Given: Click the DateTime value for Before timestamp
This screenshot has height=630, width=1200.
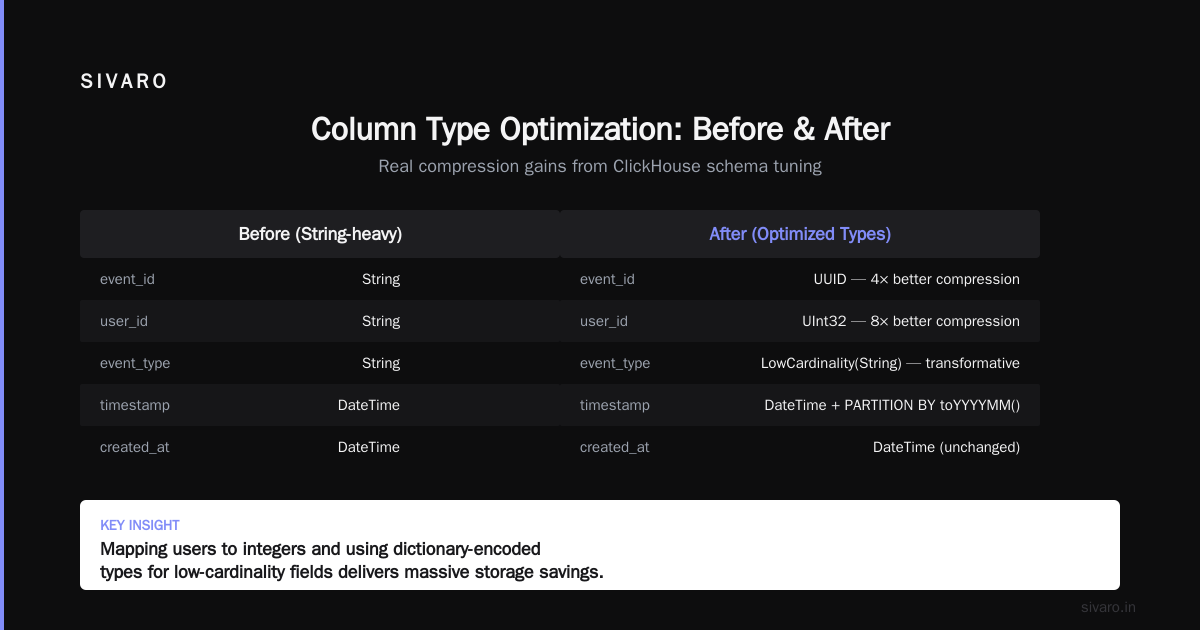Looking at the screenshot, I should 369,405.
